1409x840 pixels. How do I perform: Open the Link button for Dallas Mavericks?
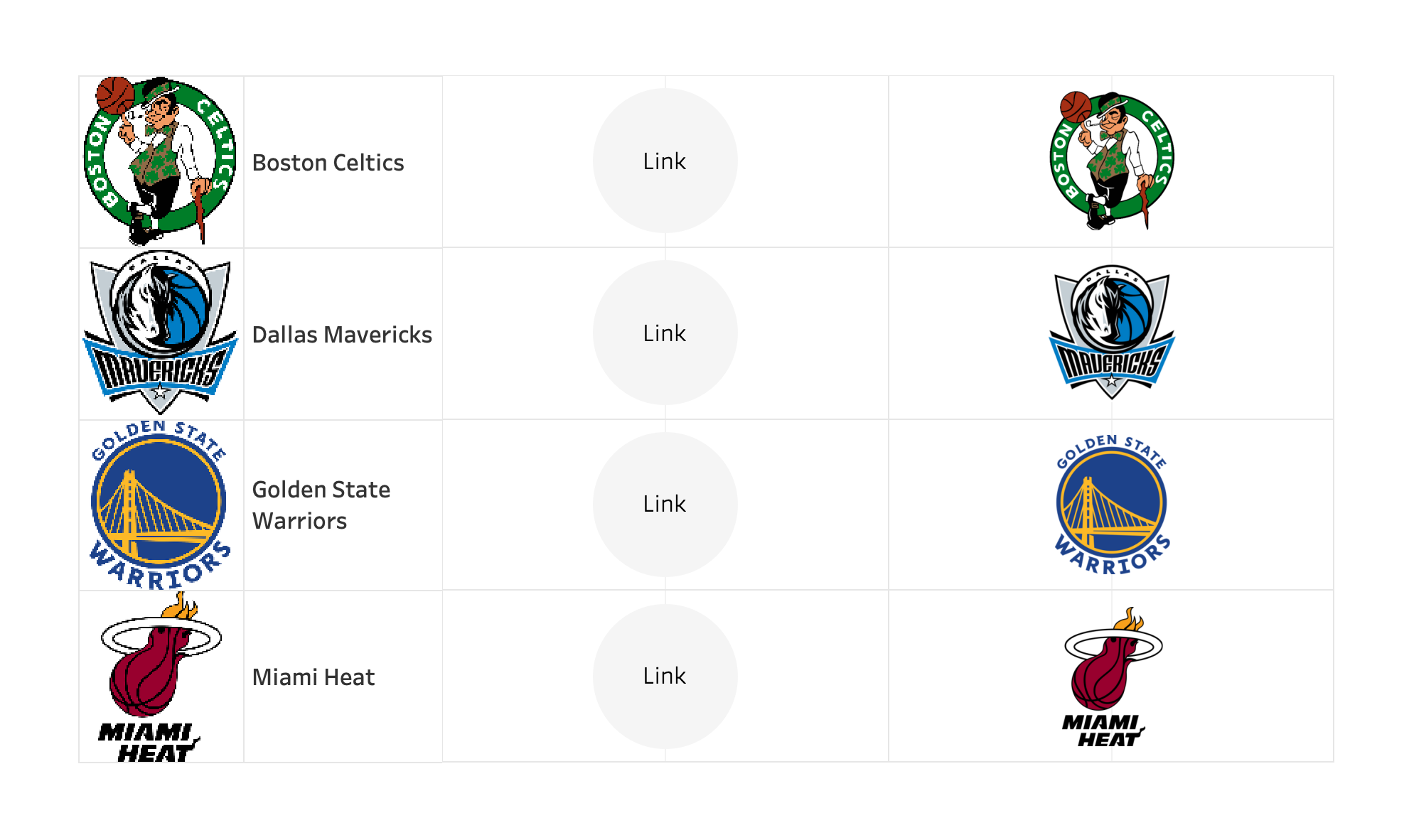coord(665,333)
